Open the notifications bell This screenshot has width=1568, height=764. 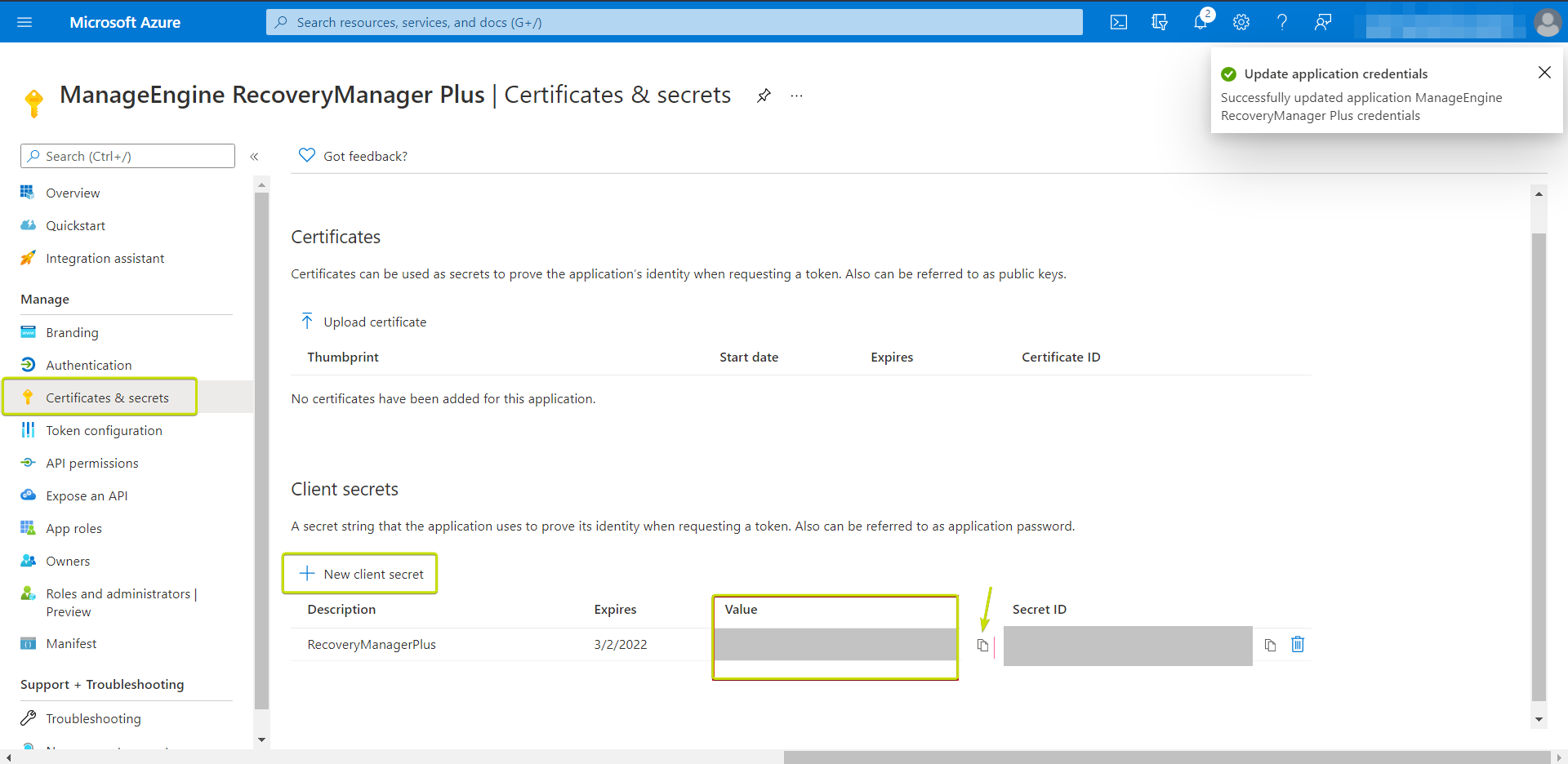pos(1200,22)
